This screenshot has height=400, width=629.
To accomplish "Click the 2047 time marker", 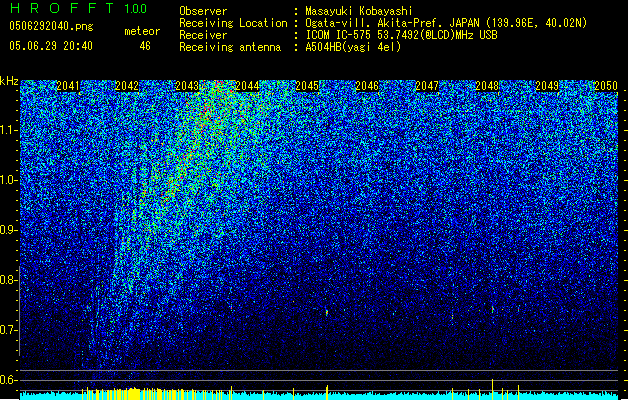I will point(427,86).
